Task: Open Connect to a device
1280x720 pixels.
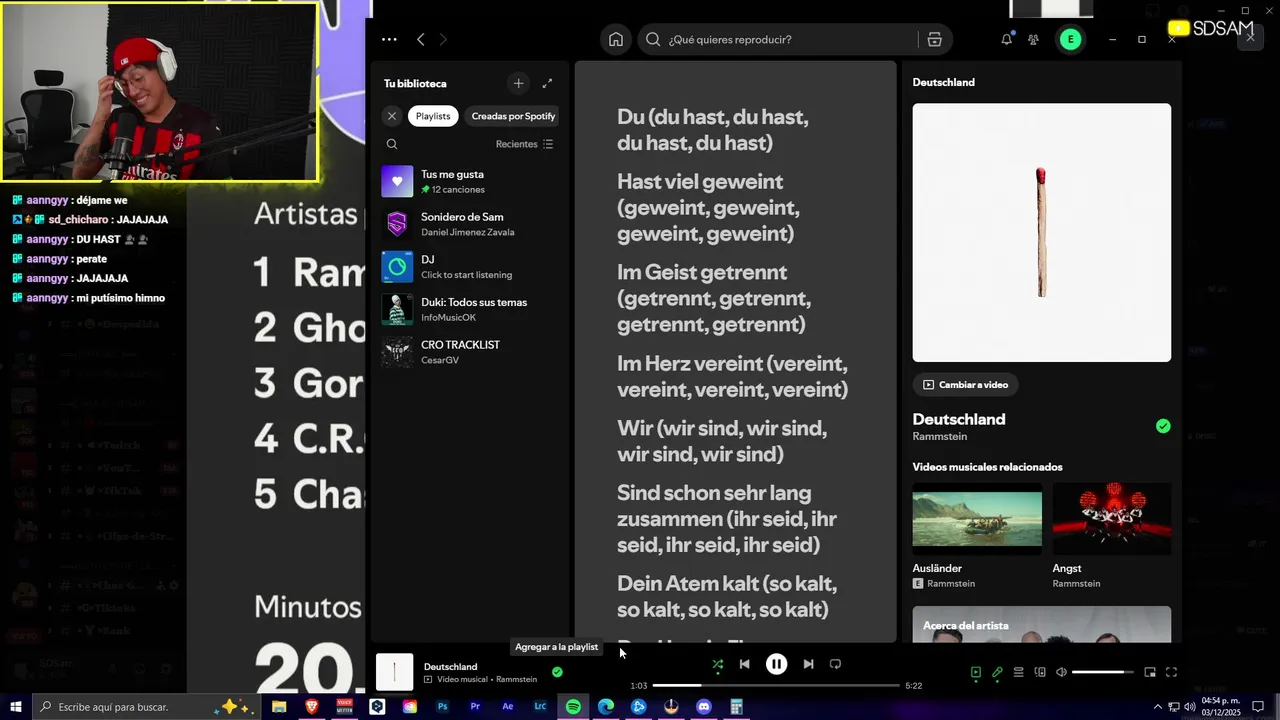Action: (x=1040, y=672)
